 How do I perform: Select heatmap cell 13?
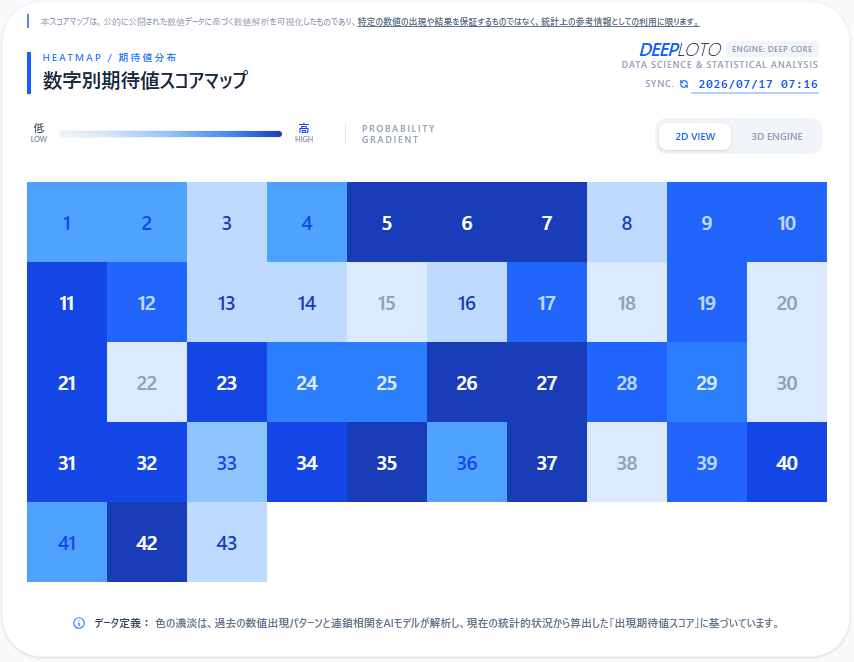click(227, 302)
